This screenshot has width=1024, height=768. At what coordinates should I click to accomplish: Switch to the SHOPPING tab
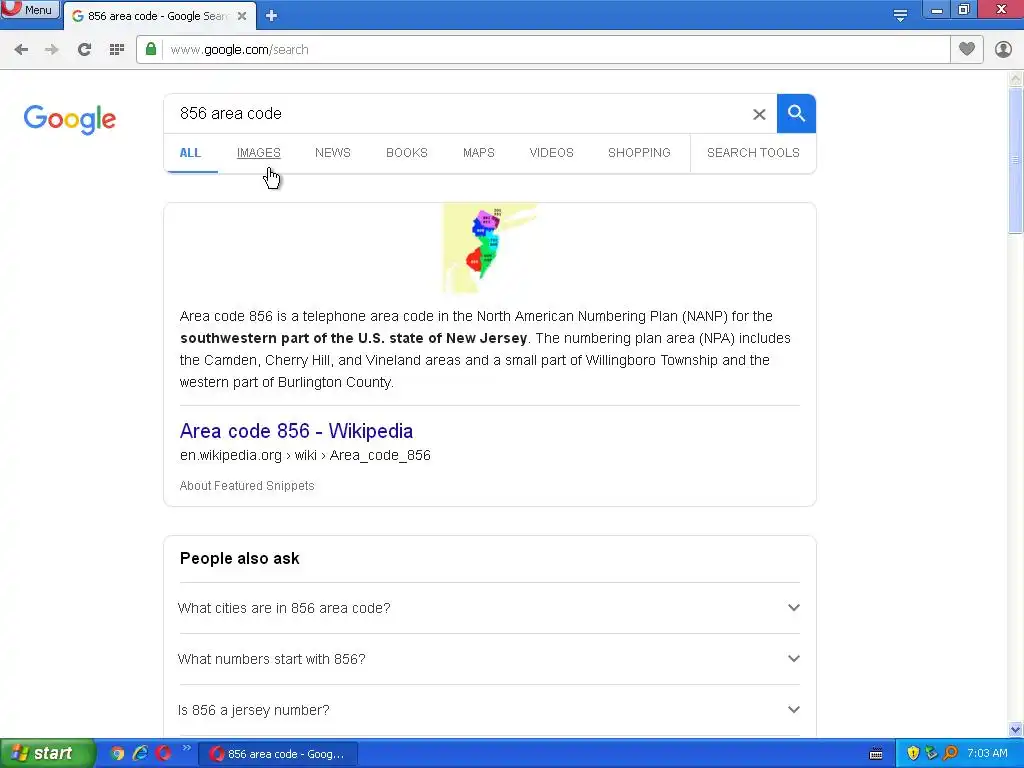639,153
